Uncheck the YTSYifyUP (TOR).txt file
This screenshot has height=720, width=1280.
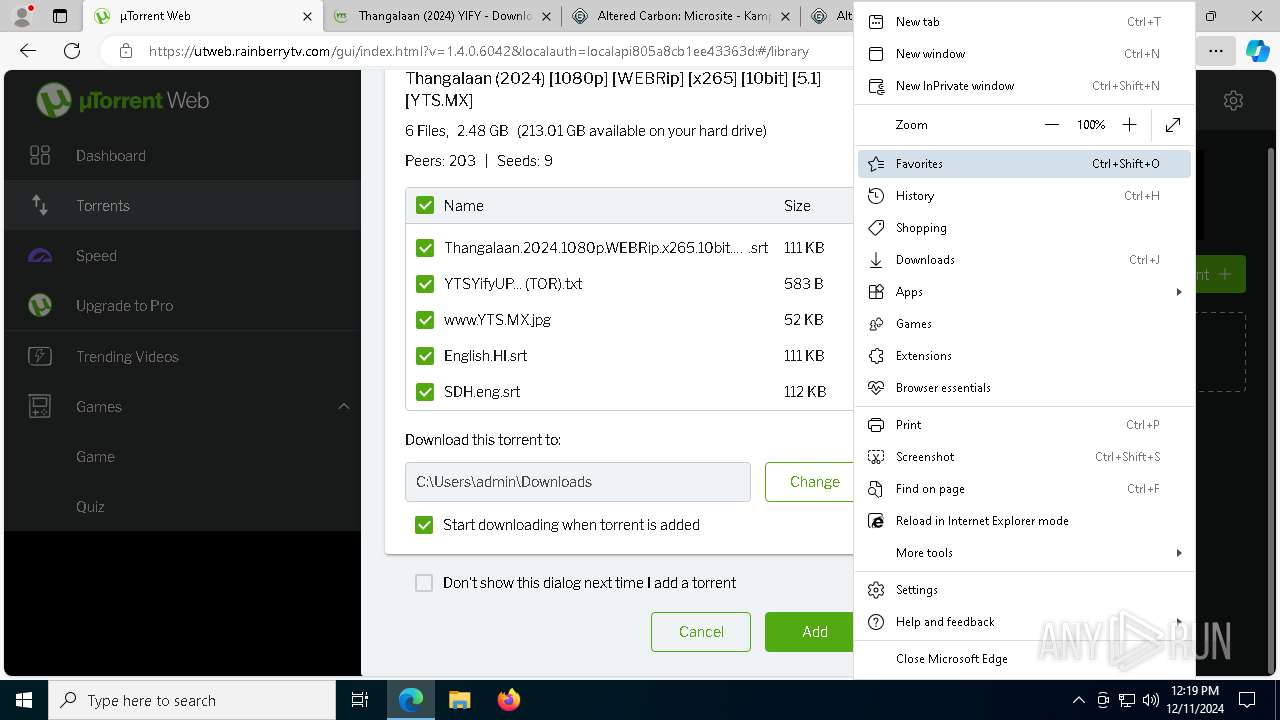pos(425,283)
